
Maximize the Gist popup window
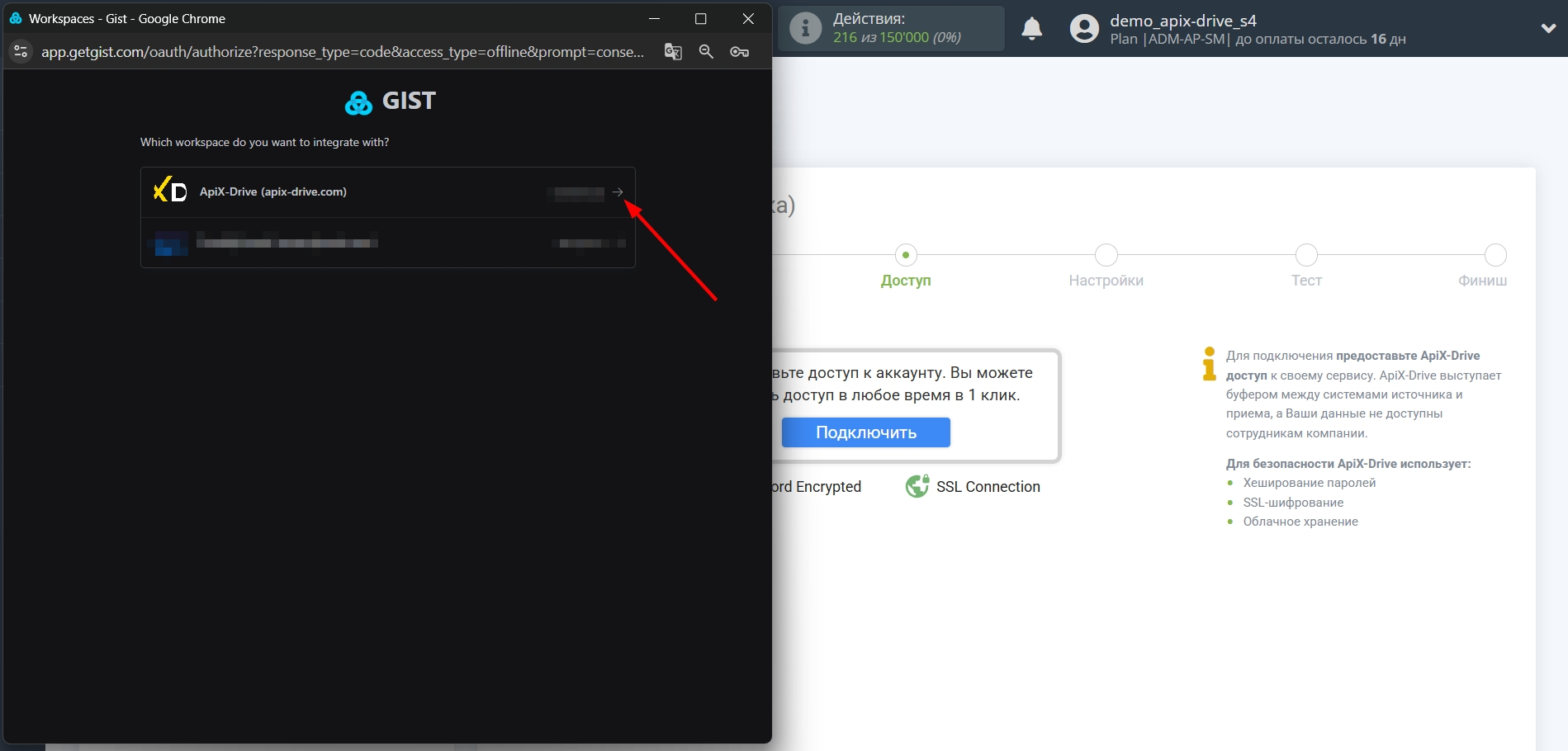click(x=700, y=19)
